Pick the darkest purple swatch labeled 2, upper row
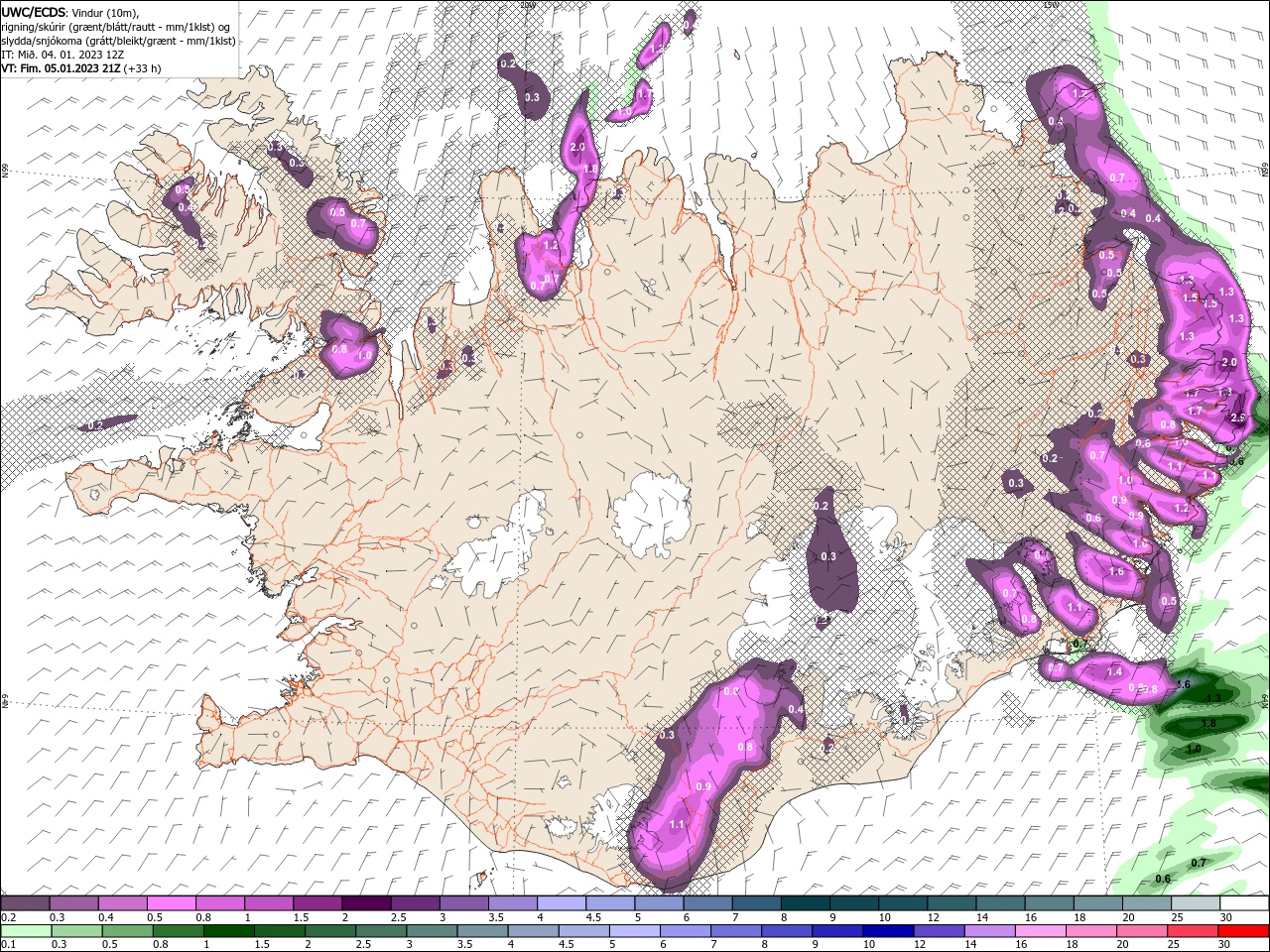This screenshot has width=1270, height=952. [x=365, y=902]
